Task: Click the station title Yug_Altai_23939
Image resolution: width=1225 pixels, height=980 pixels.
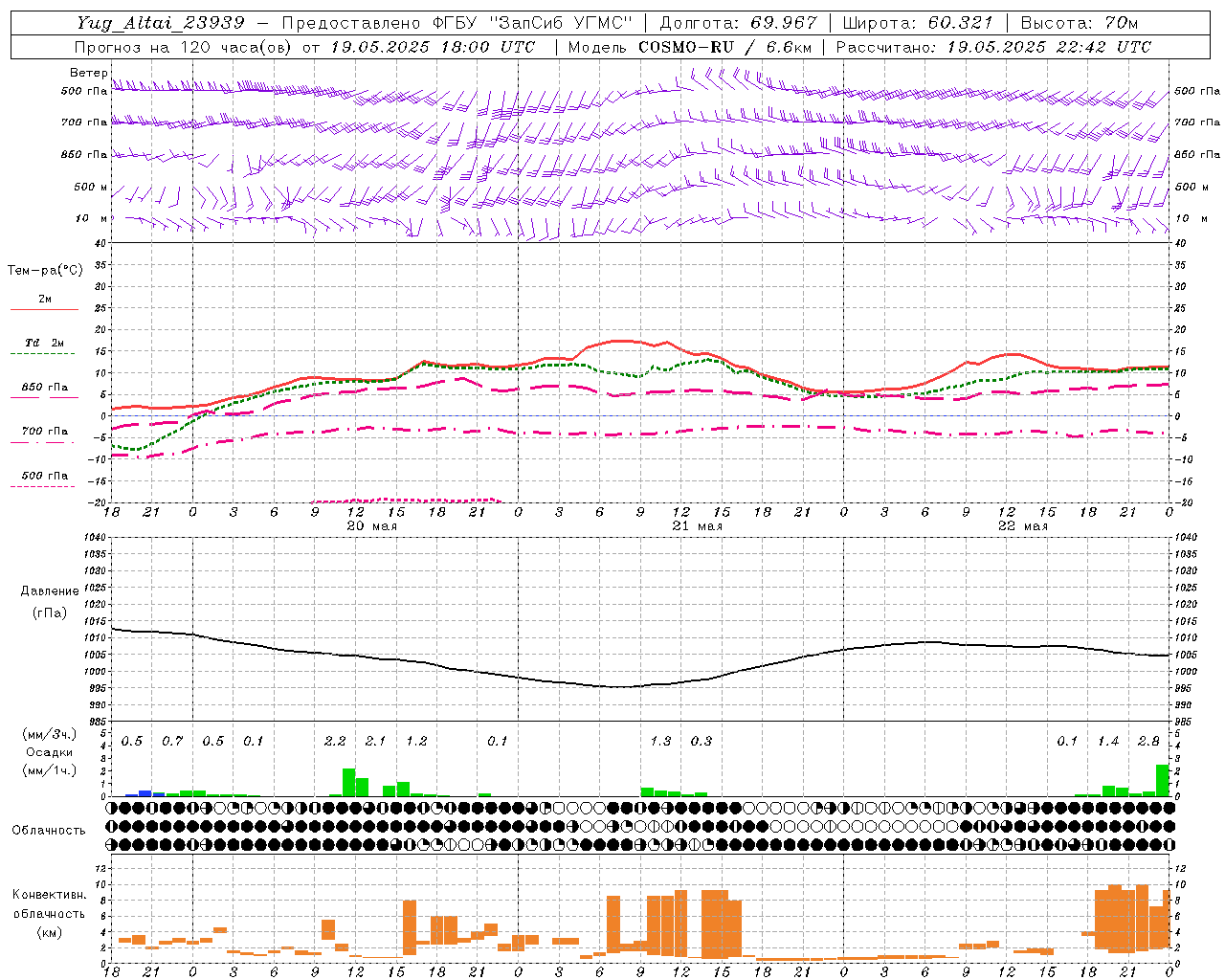Action: (x=161, y=23)
